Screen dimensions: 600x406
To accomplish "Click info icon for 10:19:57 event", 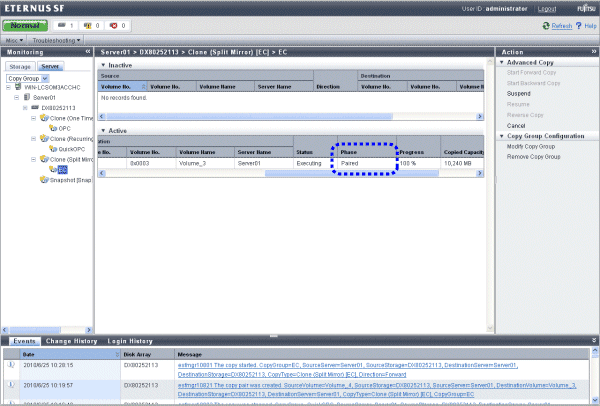I will coord(11,385).
